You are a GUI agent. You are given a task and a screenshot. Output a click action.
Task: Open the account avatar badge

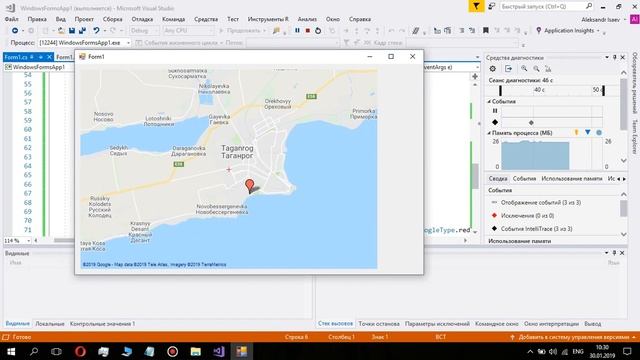click(635, 19)
